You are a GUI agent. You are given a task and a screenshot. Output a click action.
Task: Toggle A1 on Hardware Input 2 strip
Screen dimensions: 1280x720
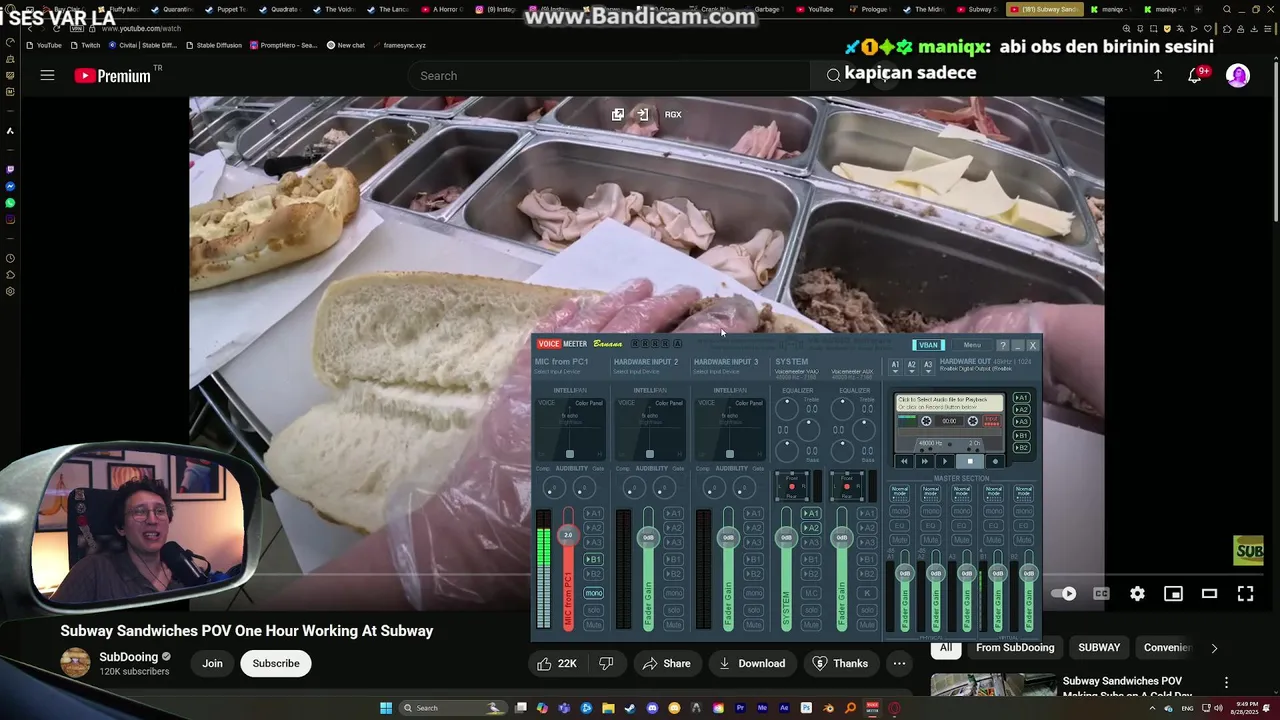point(674,513)
